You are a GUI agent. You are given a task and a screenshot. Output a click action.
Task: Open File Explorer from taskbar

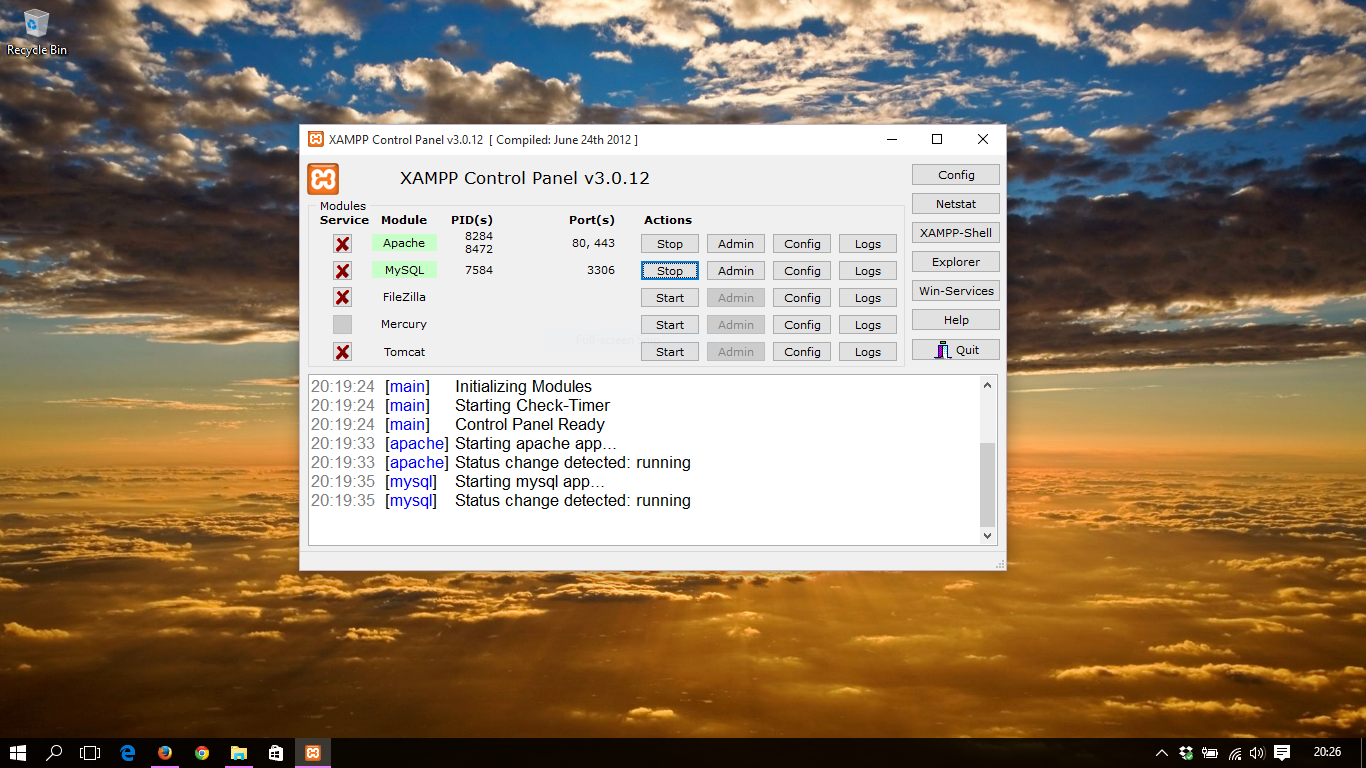click(239, 753)
